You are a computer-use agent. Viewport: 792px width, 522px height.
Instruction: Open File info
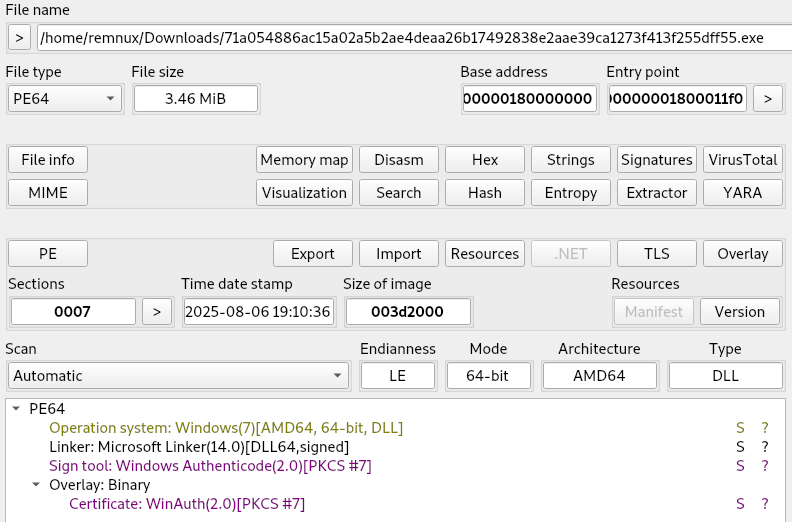click(48, 160)
